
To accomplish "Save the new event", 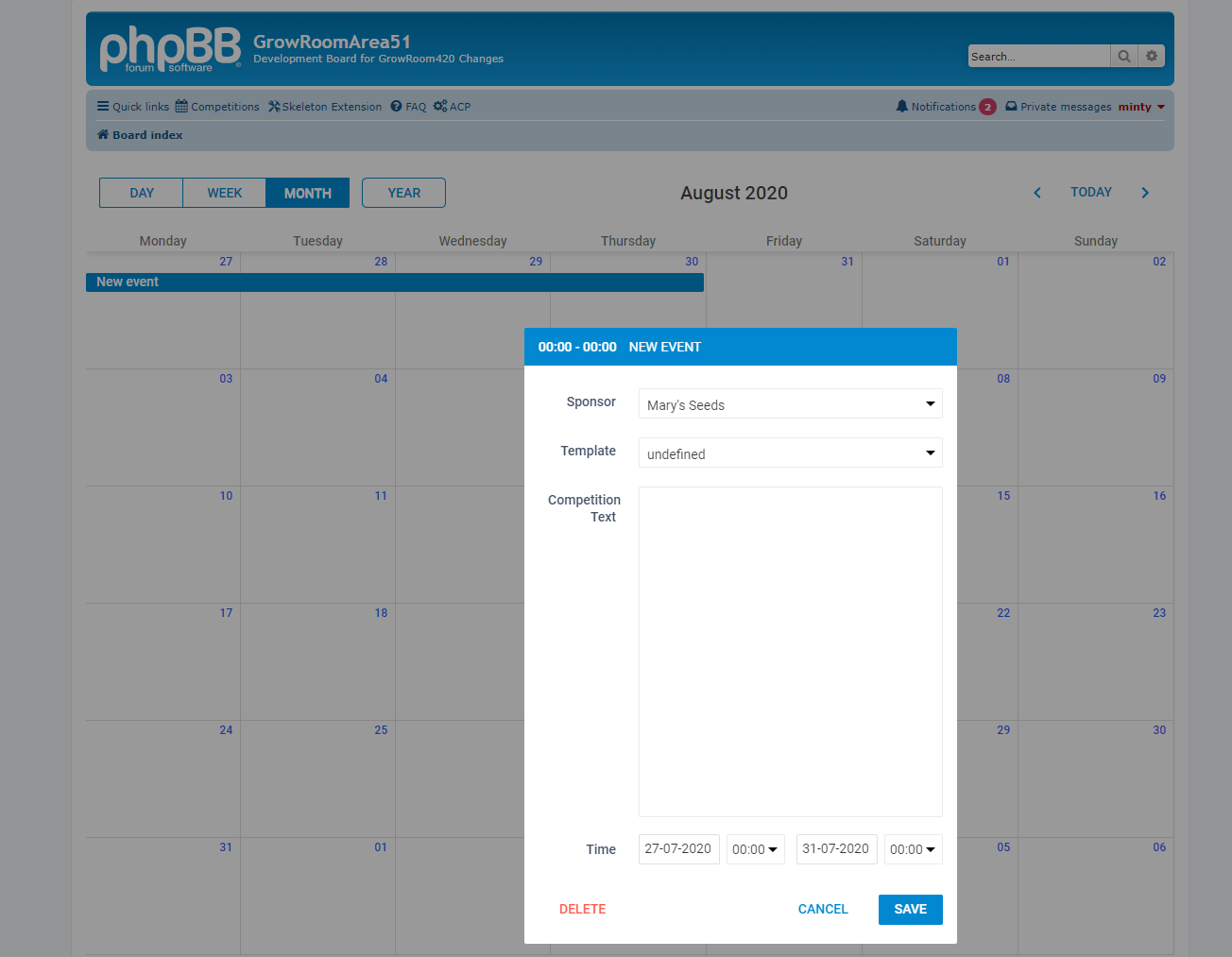I will click(x=910, y=909).
